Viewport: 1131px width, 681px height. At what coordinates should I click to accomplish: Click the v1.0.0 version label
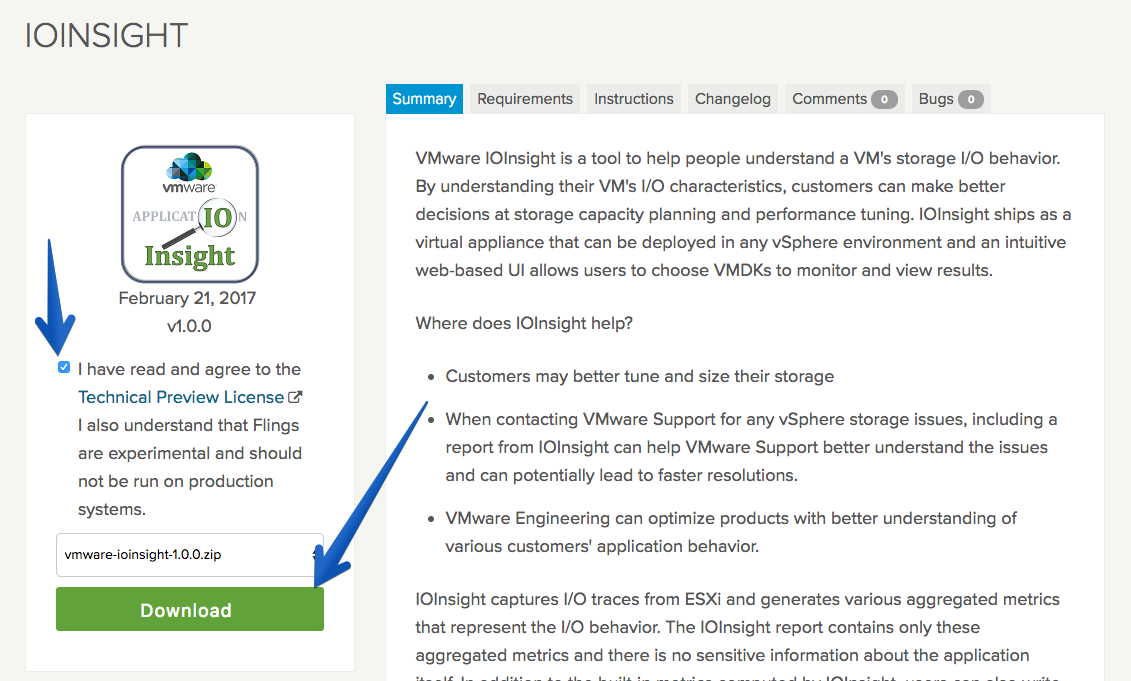point(189,326)
